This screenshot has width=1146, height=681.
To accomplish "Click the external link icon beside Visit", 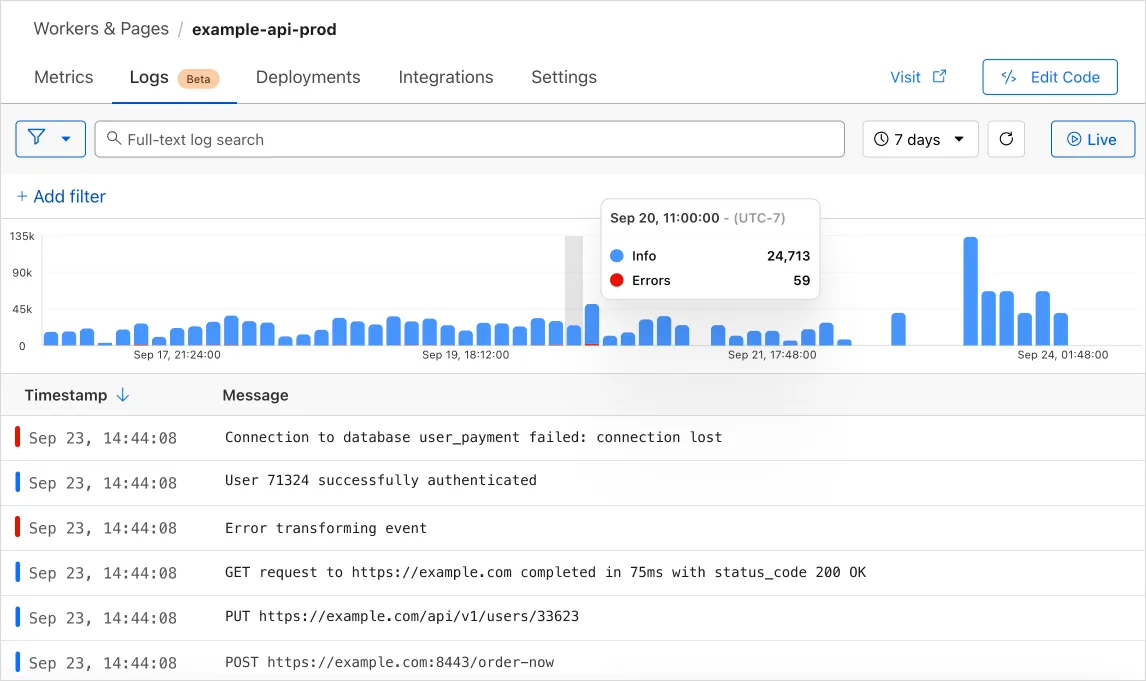I will click(938, 77).
